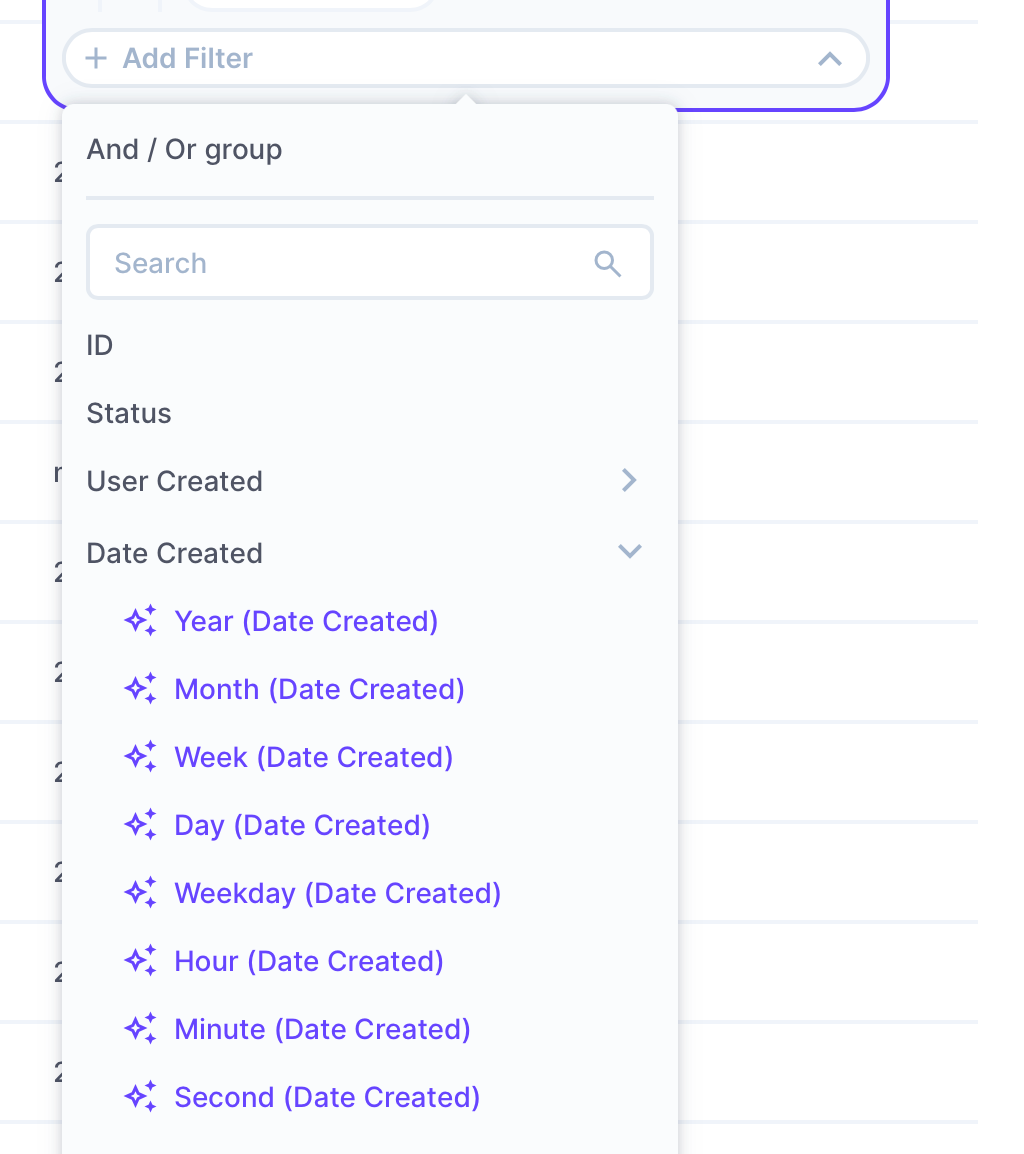Click the sparkle icon beside Year (Date Created)
1024x1154 pixels.
[140, 621]
